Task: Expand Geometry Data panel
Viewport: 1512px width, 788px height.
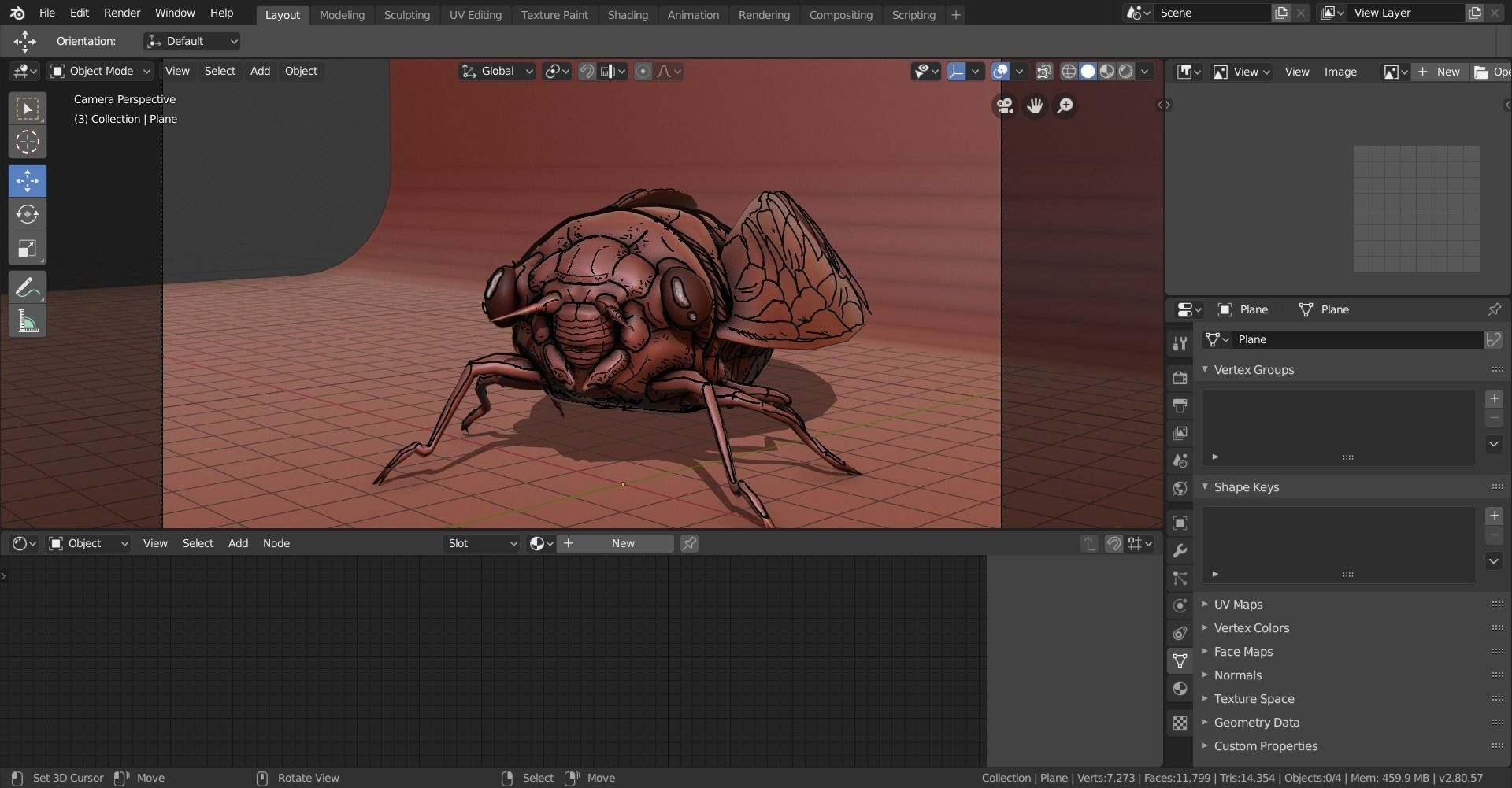Action: point(1257,722)
